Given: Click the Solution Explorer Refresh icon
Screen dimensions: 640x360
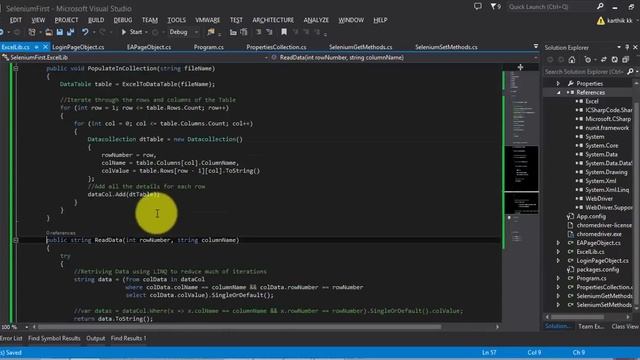Looking at the screenshot, I should (x=614, y=60).
